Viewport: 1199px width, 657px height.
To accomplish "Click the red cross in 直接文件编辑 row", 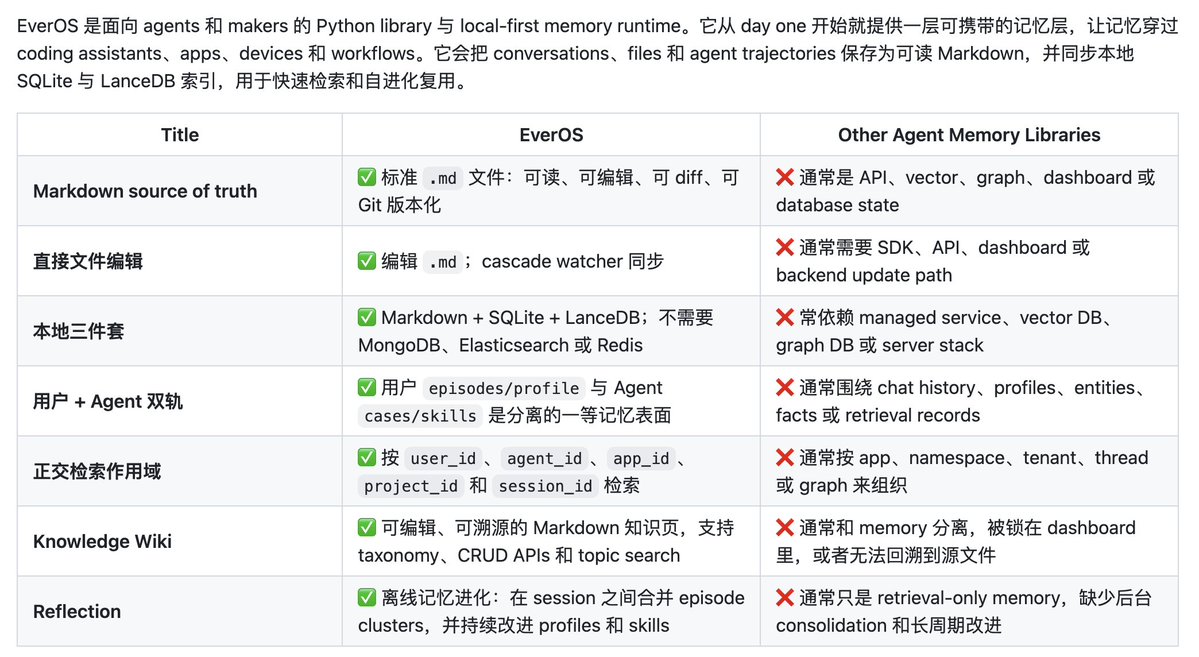I will (785, 248).
